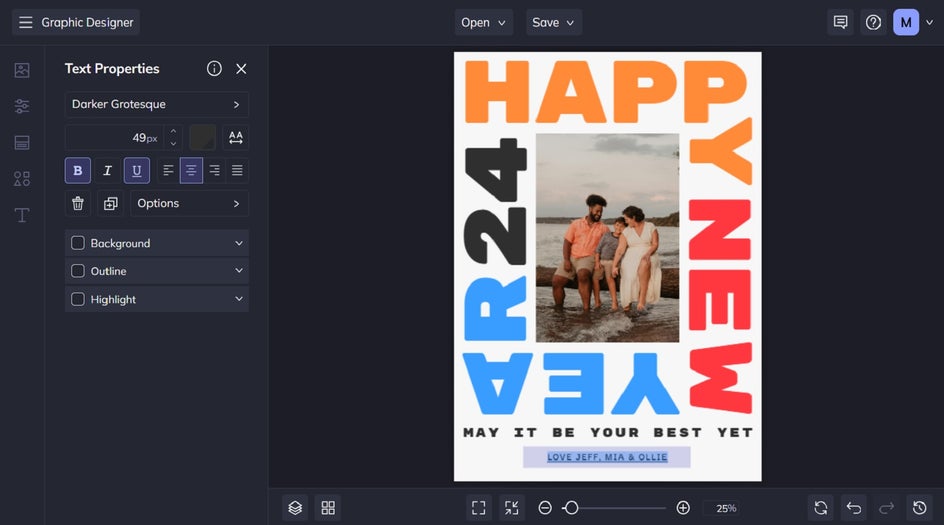Open the Open dropdown menu
The image size is (944, 525).
point(483,22)
